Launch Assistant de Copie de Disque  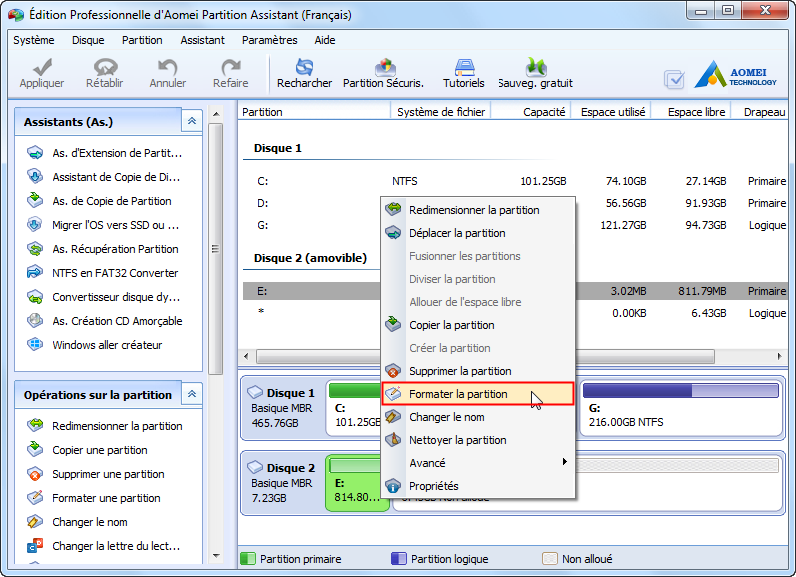pyautogui.click(x=105, y=177)
